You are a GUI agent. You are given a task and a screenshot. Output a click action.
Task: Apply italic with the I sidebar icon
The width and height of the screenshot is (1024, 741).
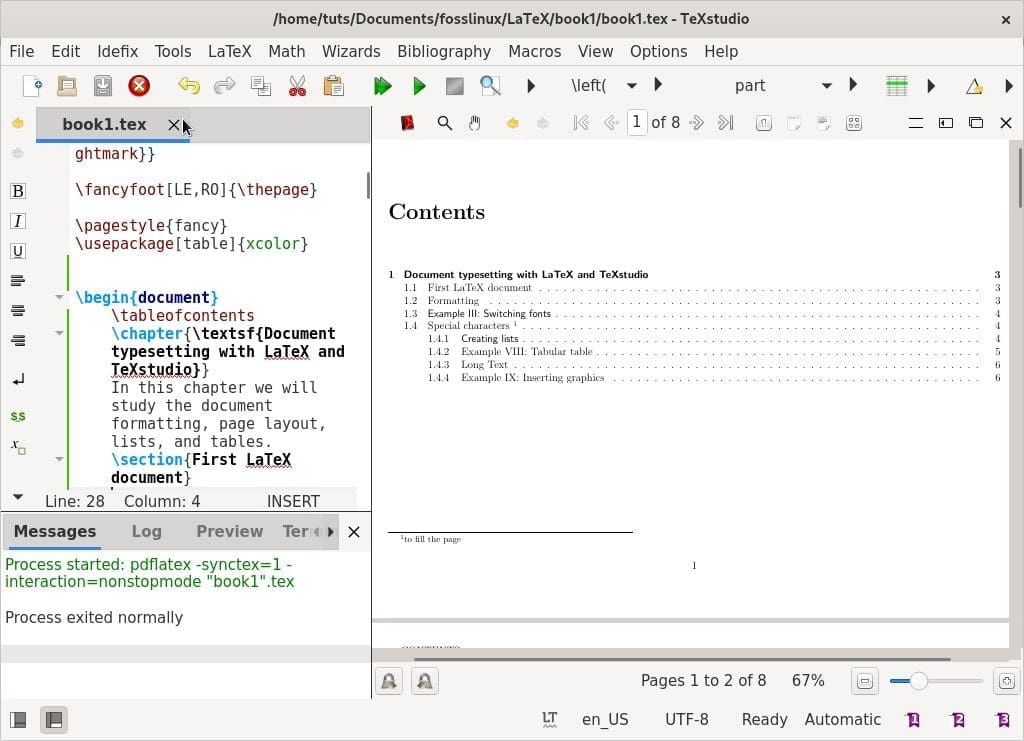pyautogui.click(x=18, y=221)
